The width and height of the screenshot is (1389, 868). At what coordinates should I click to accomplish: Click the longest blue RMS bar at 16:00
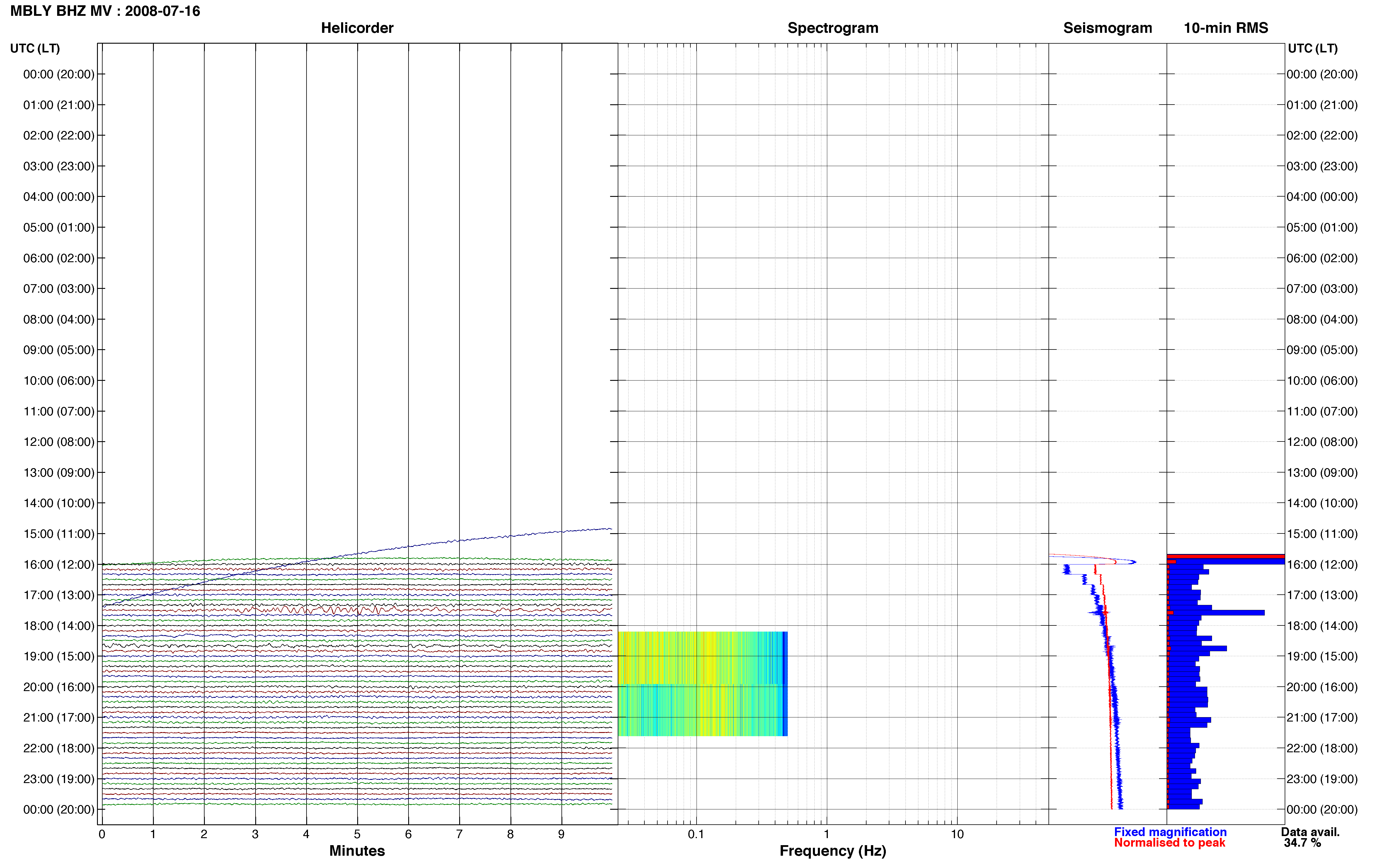tap(1226, 562)
